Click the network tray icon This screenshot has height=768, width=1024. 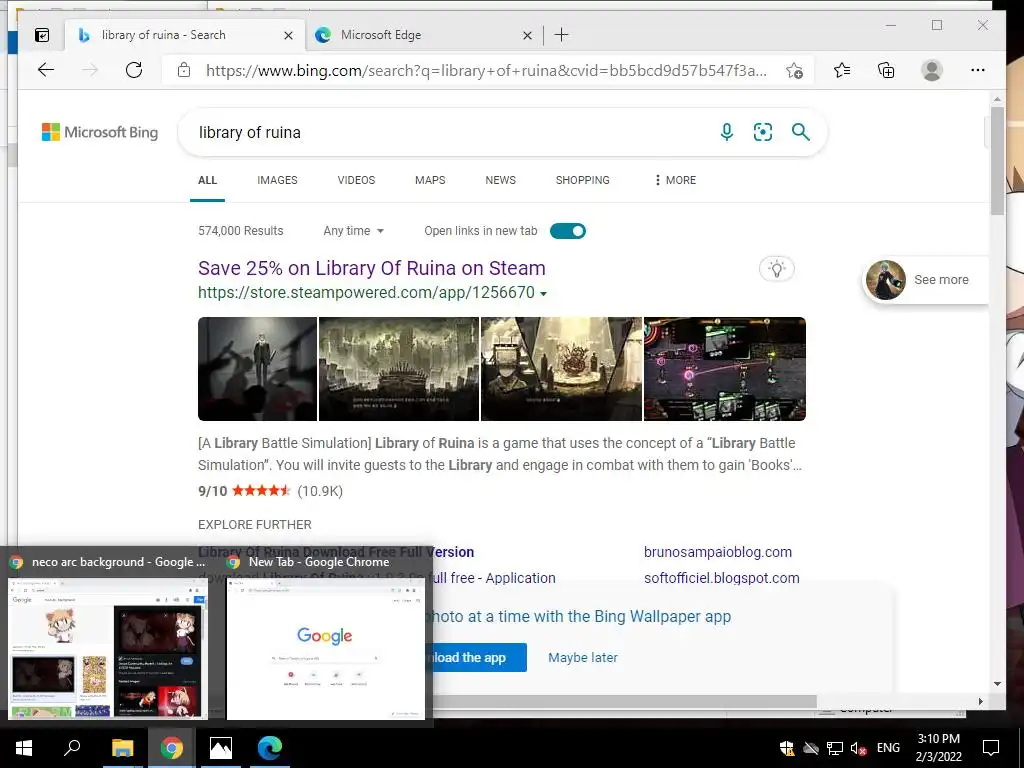click(835, 748)
